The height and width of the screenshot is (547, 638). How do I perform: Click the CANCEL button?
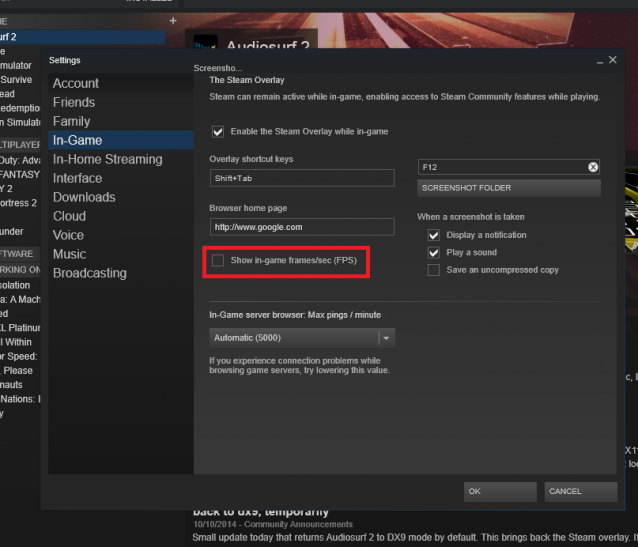581,491
